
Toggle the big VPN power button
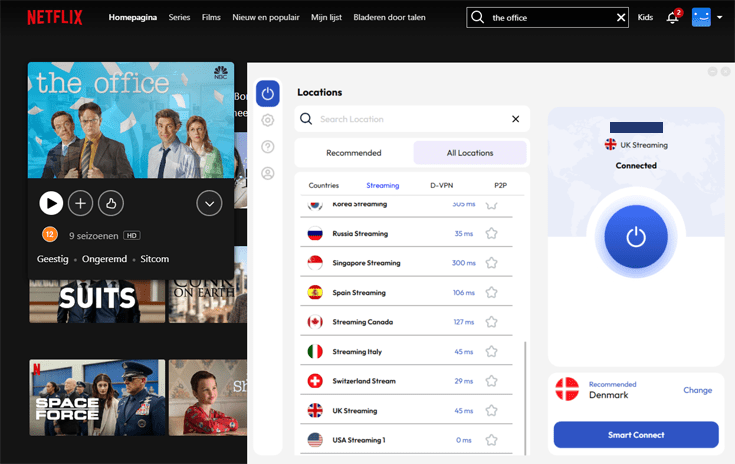(636, 237)
